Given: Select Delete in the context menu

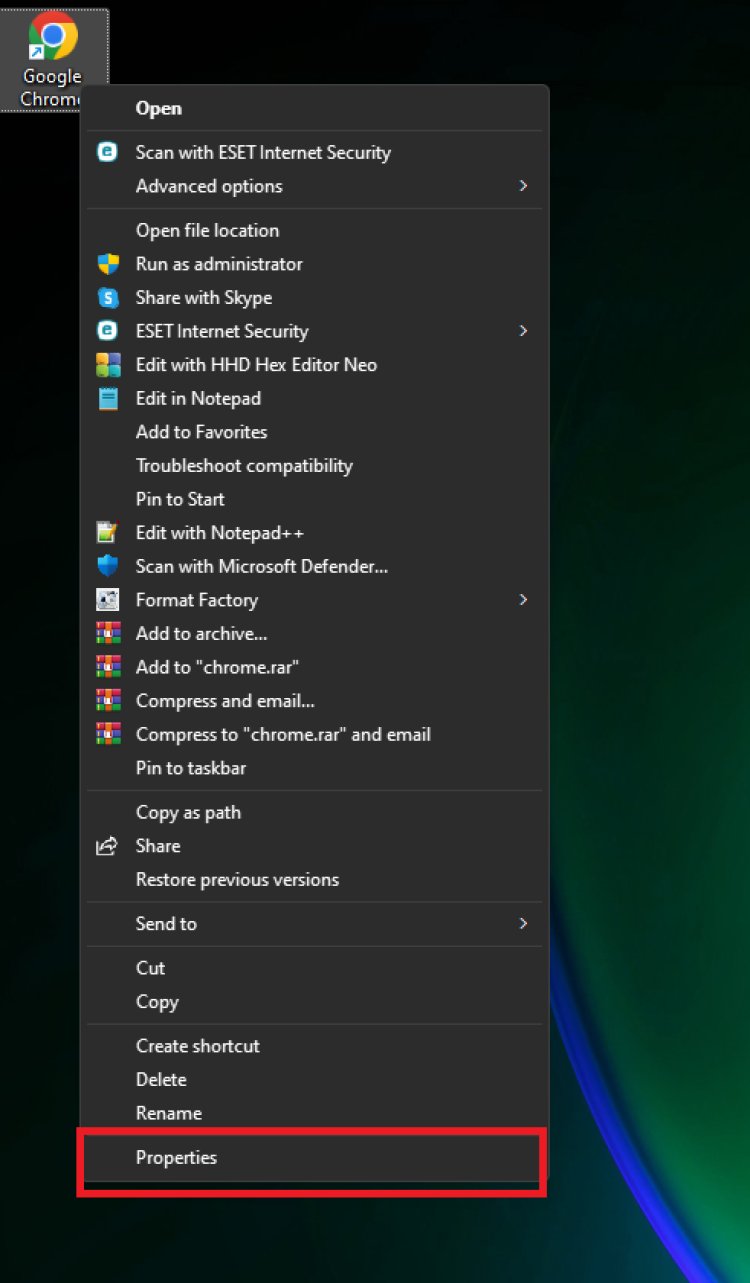Looking at the screenshot, I should click(x=161, y=1080).
